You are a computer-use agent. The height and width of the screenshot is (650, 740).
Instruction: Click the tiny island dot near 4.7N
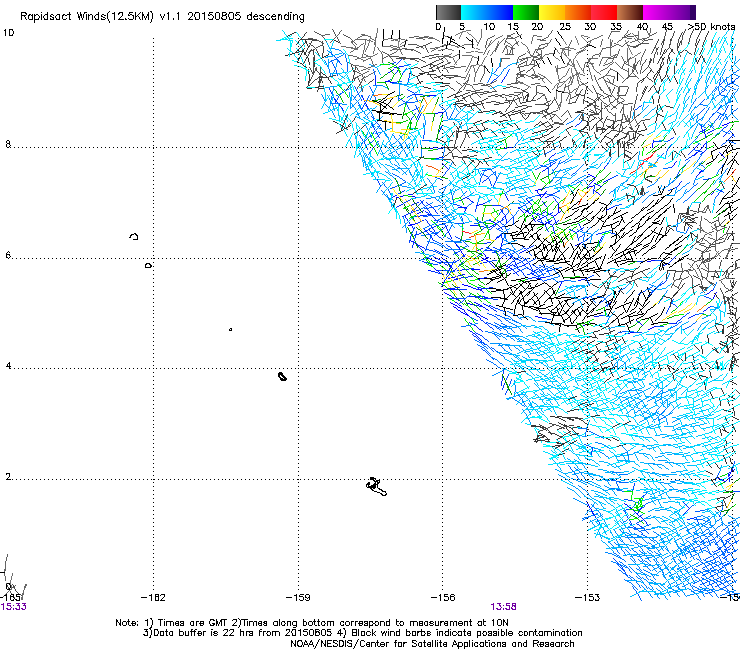click(x=230, y=329)
